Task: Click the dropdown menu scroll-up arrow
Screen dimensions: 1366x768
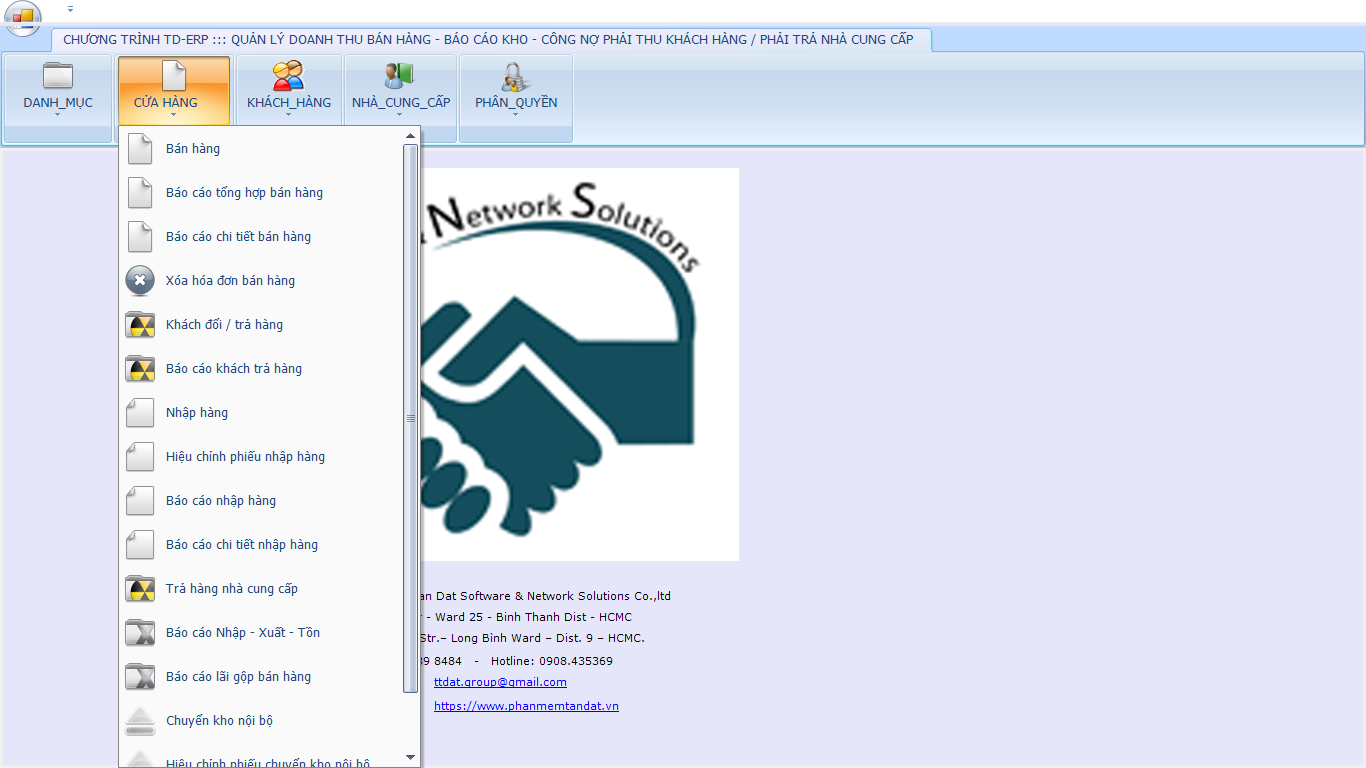Action: [410, 135]
